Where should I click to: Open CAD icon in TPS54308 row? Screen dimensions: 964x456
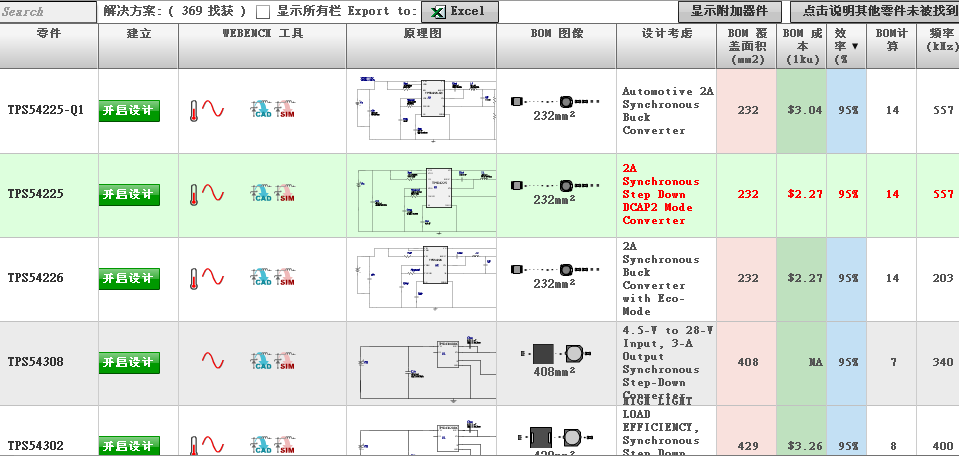(261, 361)
